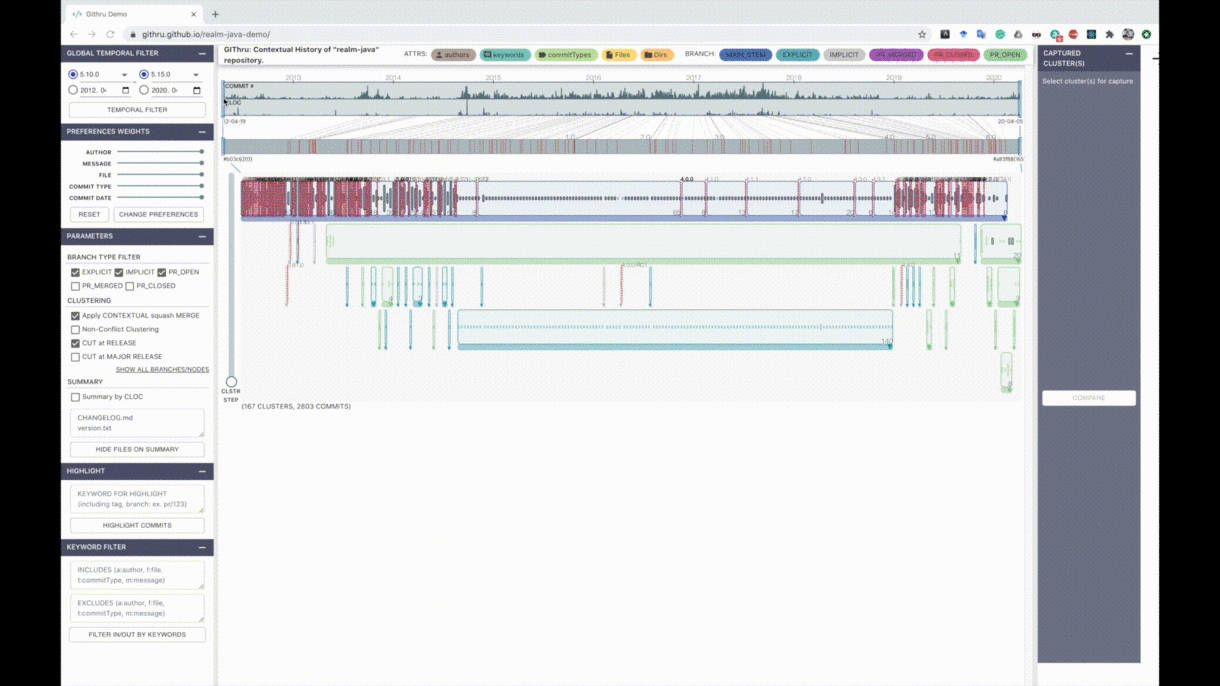Open the calendar picker for 2012 start date
The image size is (1220, 686).
click(x=125, y=90)
